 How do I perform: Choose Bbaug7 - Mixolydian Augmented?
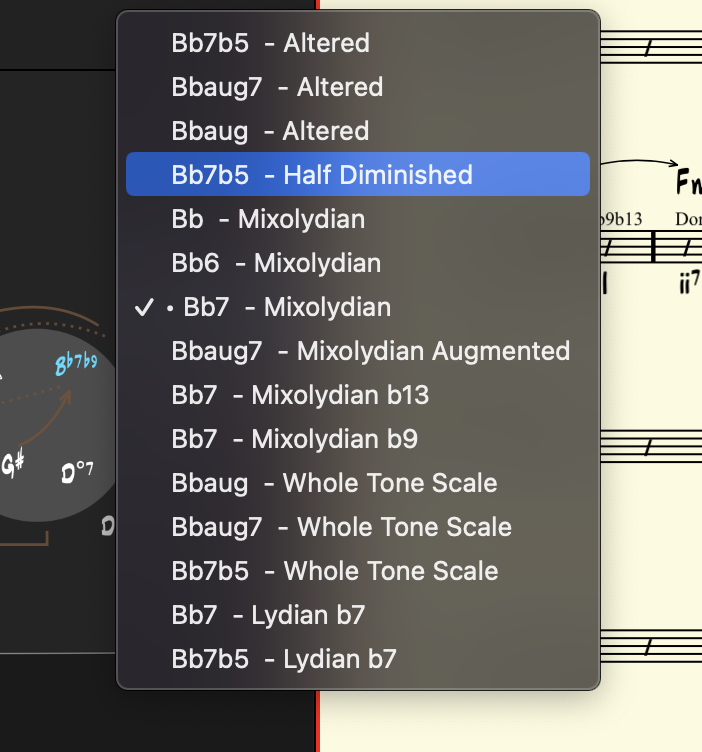pos(370,351)
